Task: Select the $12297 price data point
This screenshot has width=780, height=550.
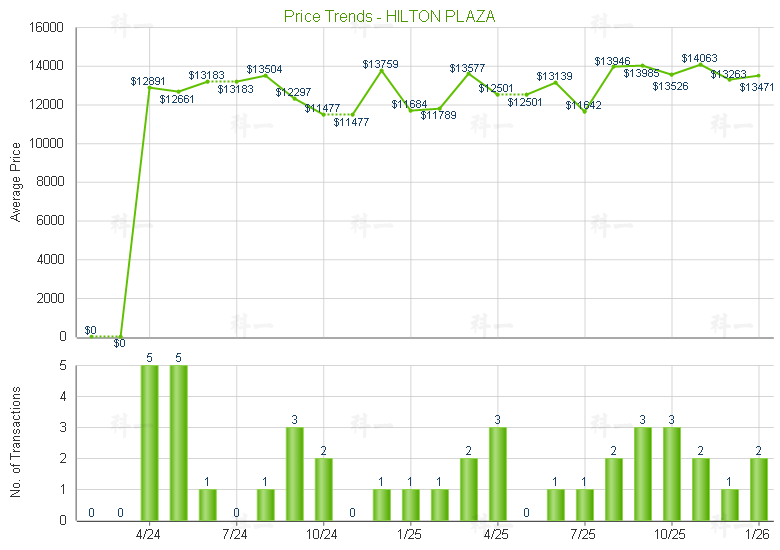Action: coord(294,99)
